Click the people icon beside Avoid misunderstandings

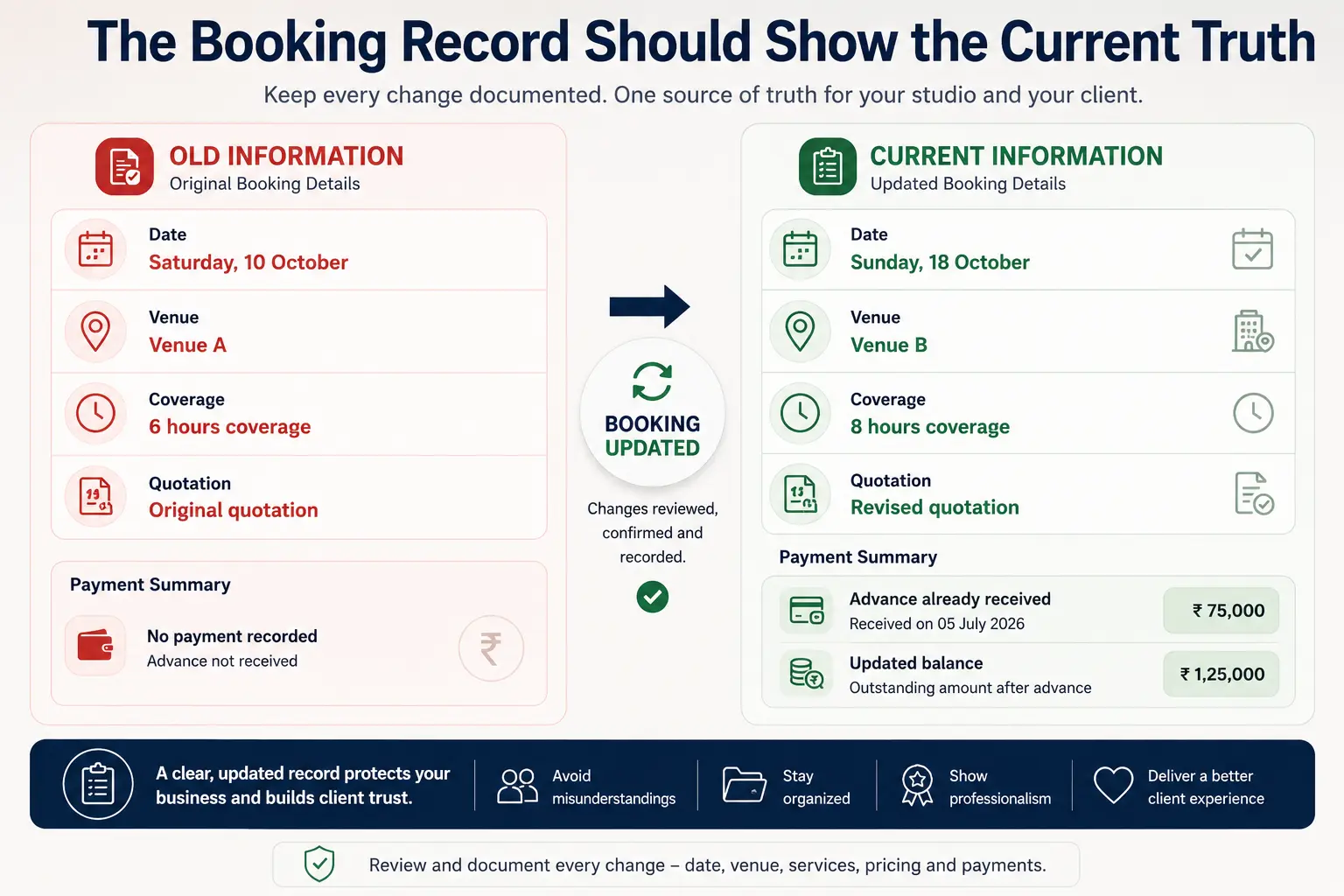[x=518, y=786]
